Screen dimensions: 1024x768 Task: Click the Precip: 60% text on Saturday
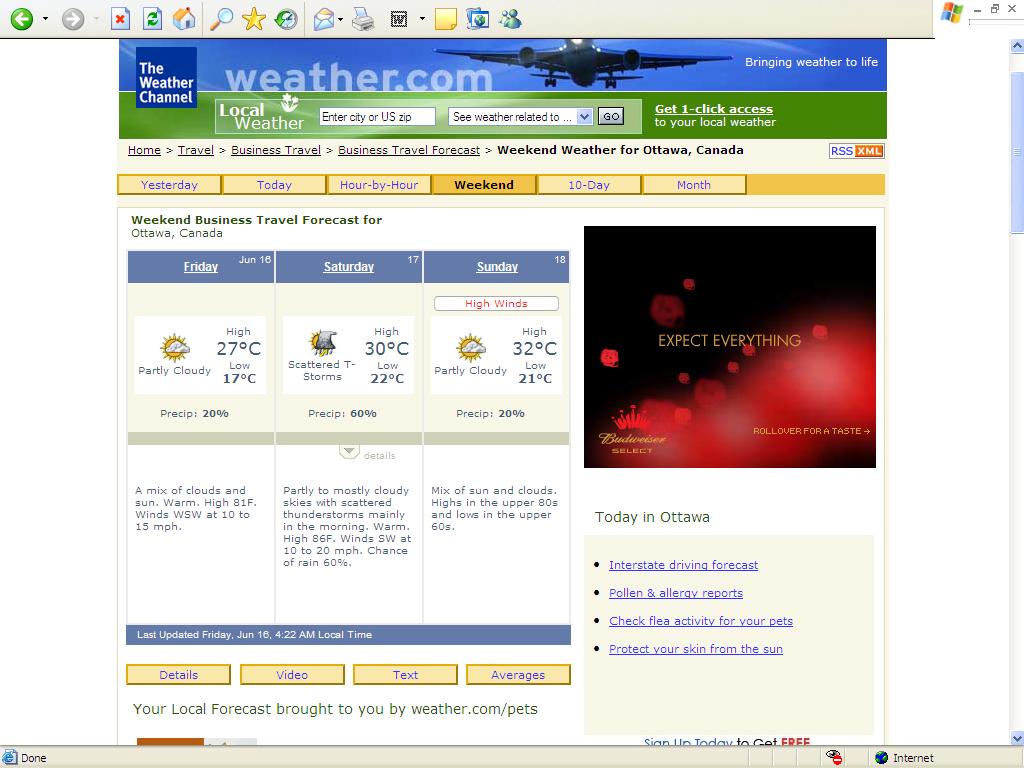pos(342,413)
